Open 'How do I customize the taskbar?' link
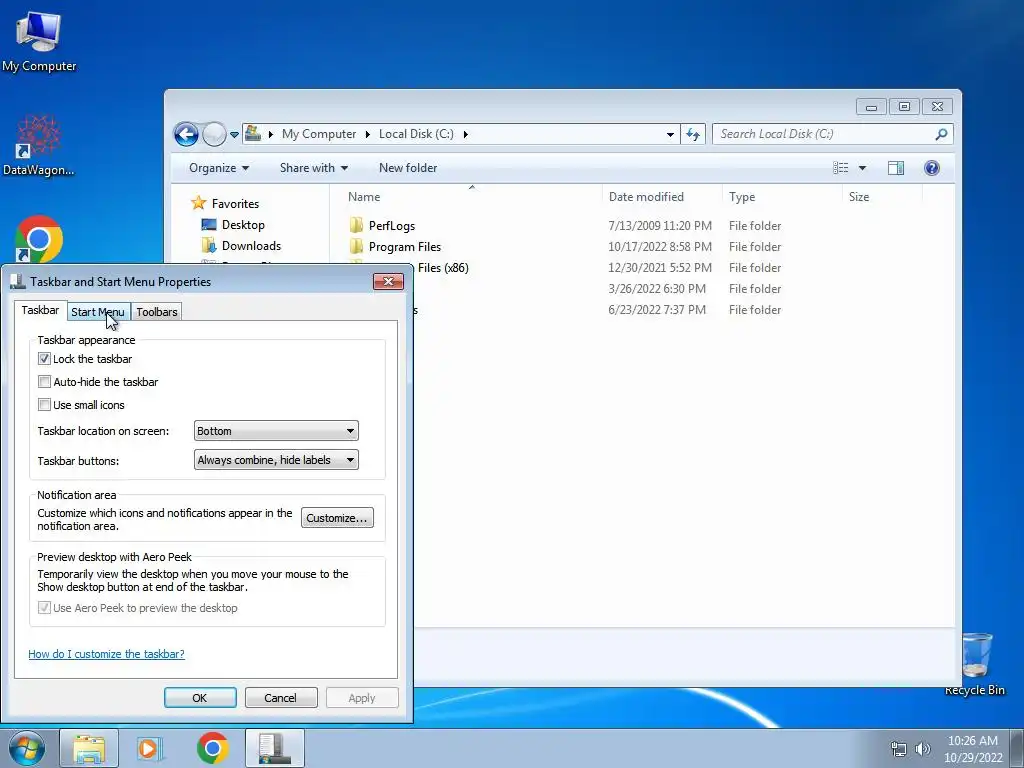Viewport: 1024px width, 768px height. [x=106, y=654]
